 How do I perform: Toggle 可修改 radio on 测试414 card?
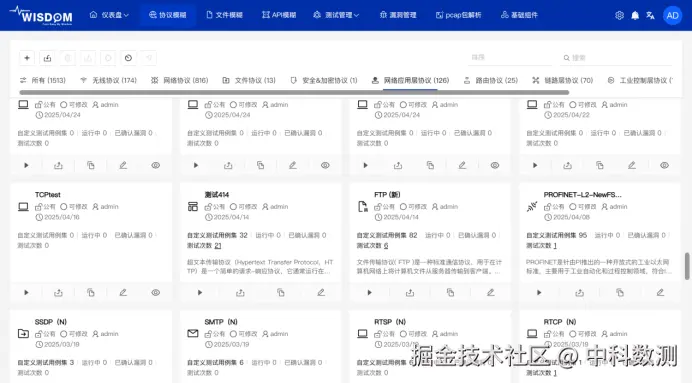click(233, 207)
